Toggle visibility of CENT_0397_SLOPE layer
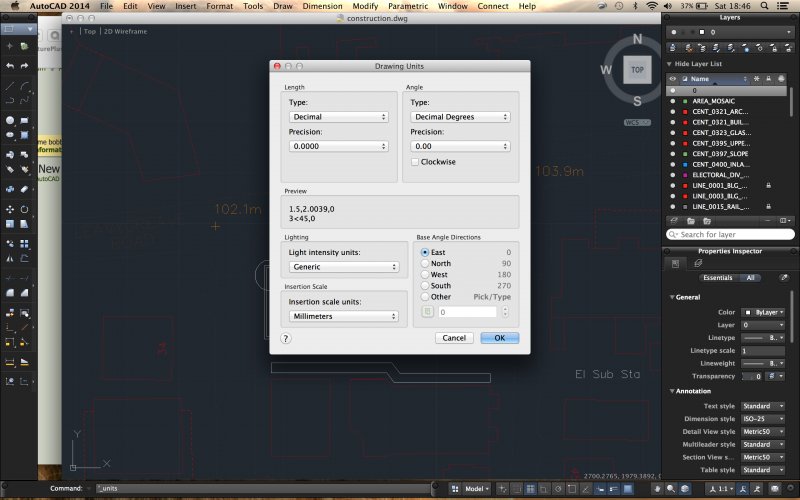 tap(672, 154)
